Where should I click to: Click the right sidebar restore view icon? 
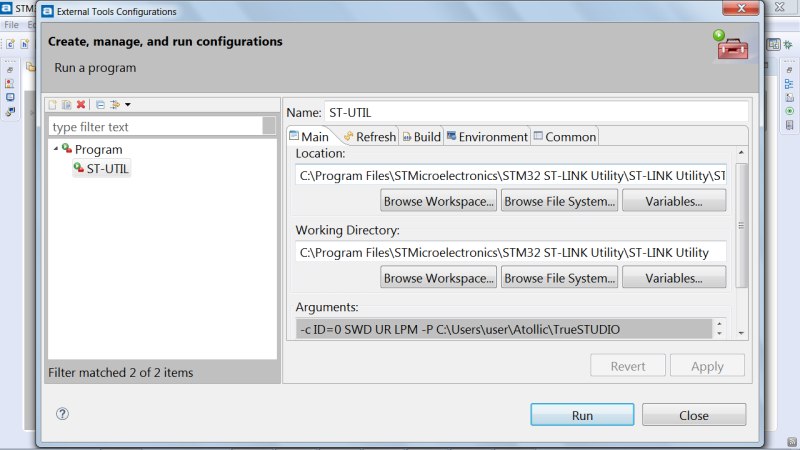click(x=789, y=69)
